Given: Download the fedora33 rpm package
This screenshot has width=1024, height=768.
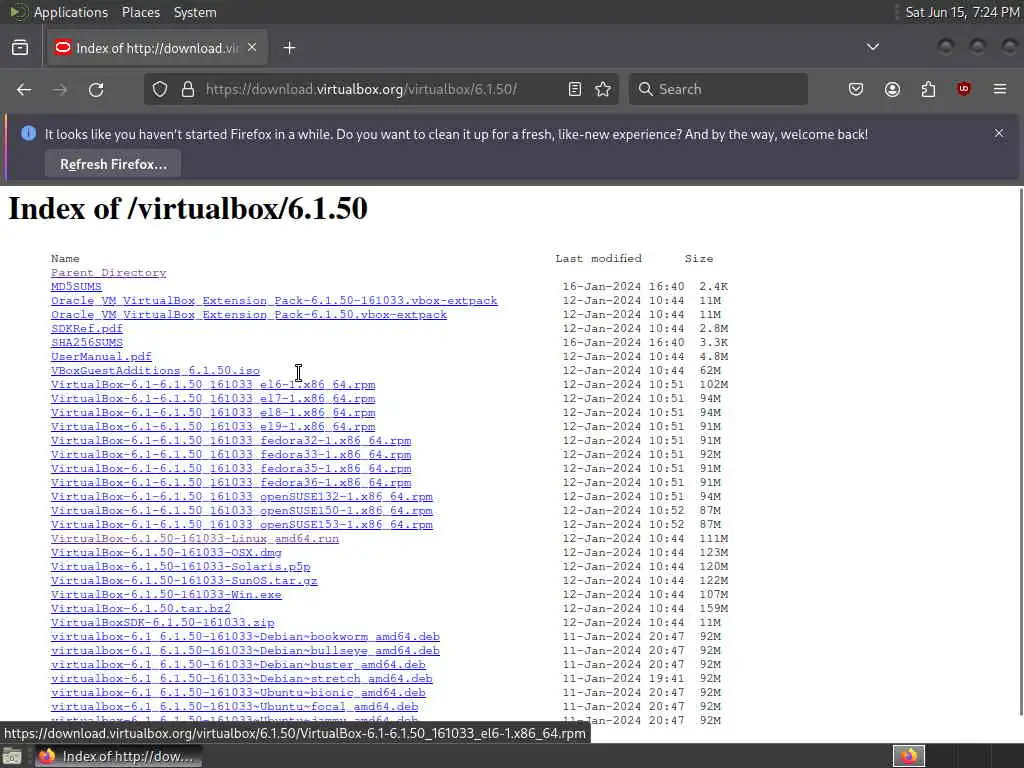Looking at the screenshot, I should (231, 455).
